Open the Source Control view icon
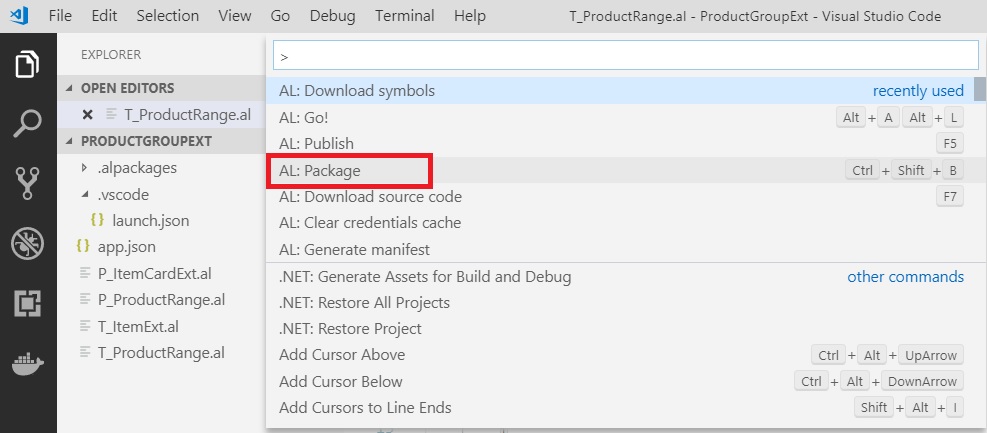Viewport: 987px width, 433px height. pyautogui.click(x=28, y=183)
